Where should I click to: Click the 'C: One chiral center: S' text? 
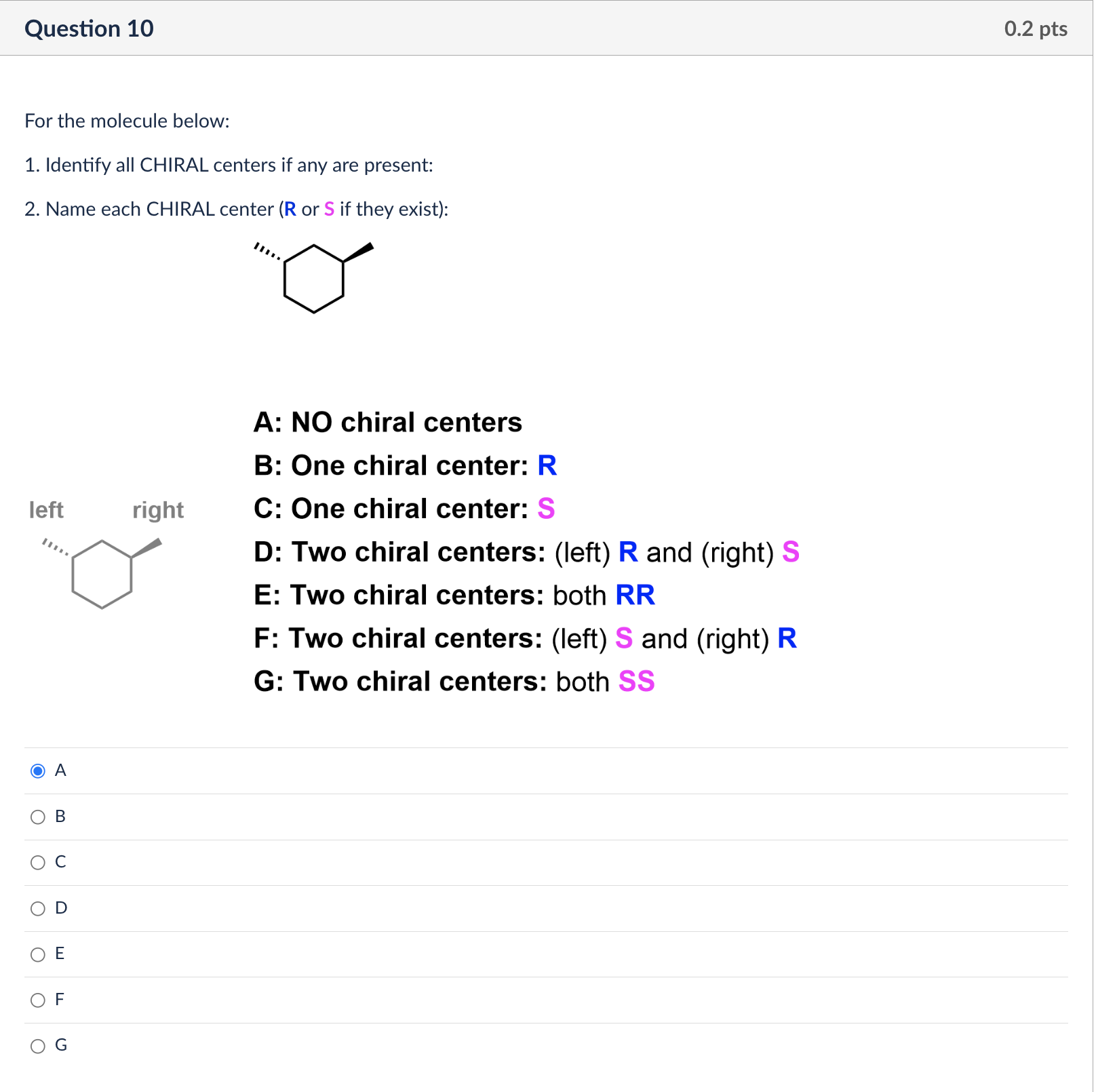tap(404, 509)
